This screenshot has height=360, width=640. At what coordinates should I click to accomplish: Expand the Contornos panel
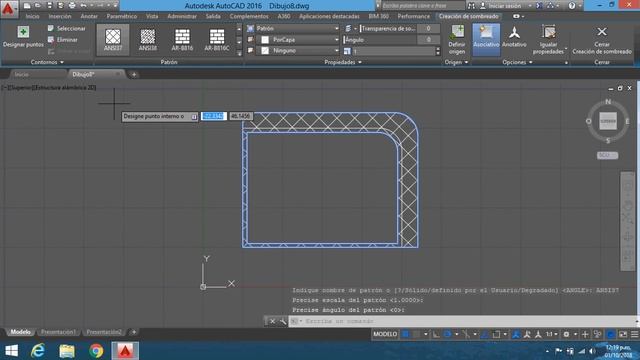47,62
